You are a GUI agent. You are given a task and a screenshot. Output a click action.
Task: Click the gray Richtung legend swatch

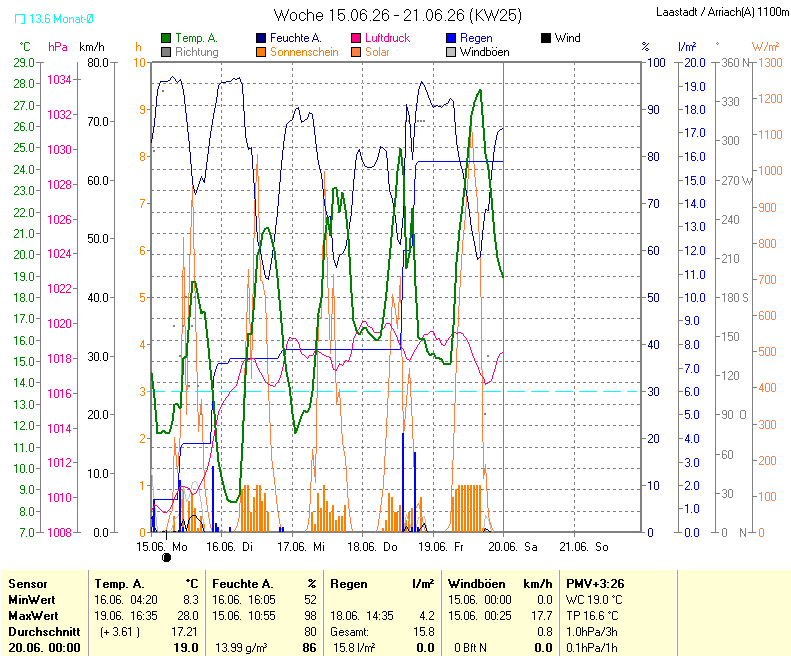(166, 52)
